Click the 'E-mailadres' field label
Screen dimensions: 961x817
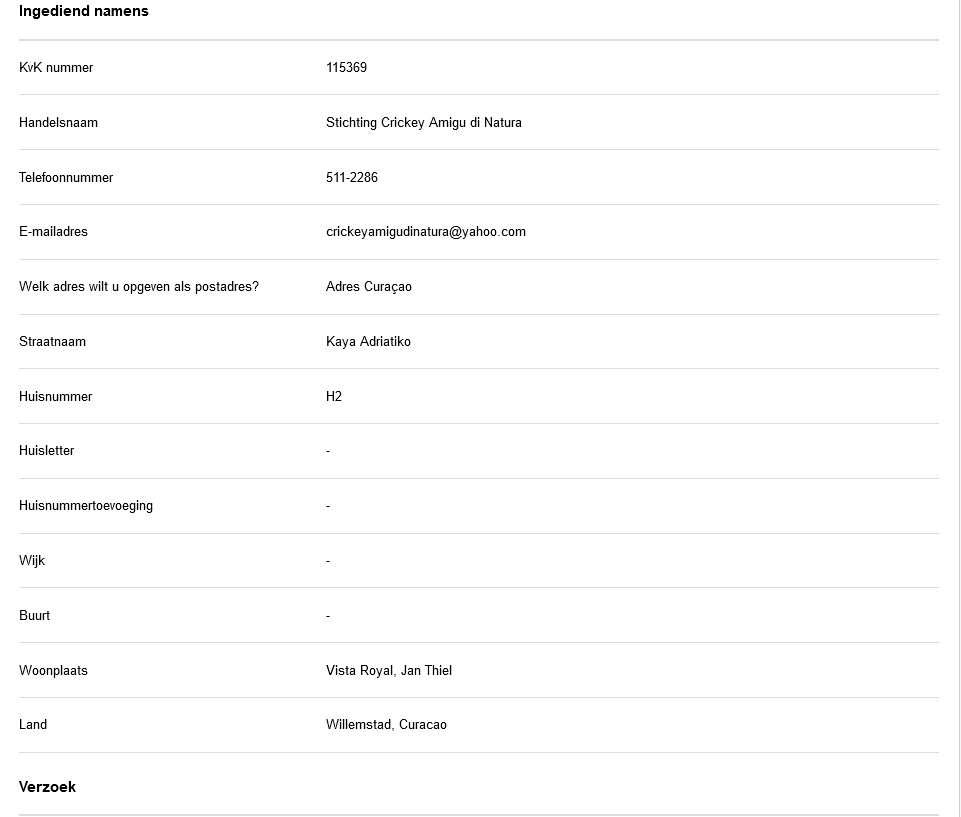[53, 232]
